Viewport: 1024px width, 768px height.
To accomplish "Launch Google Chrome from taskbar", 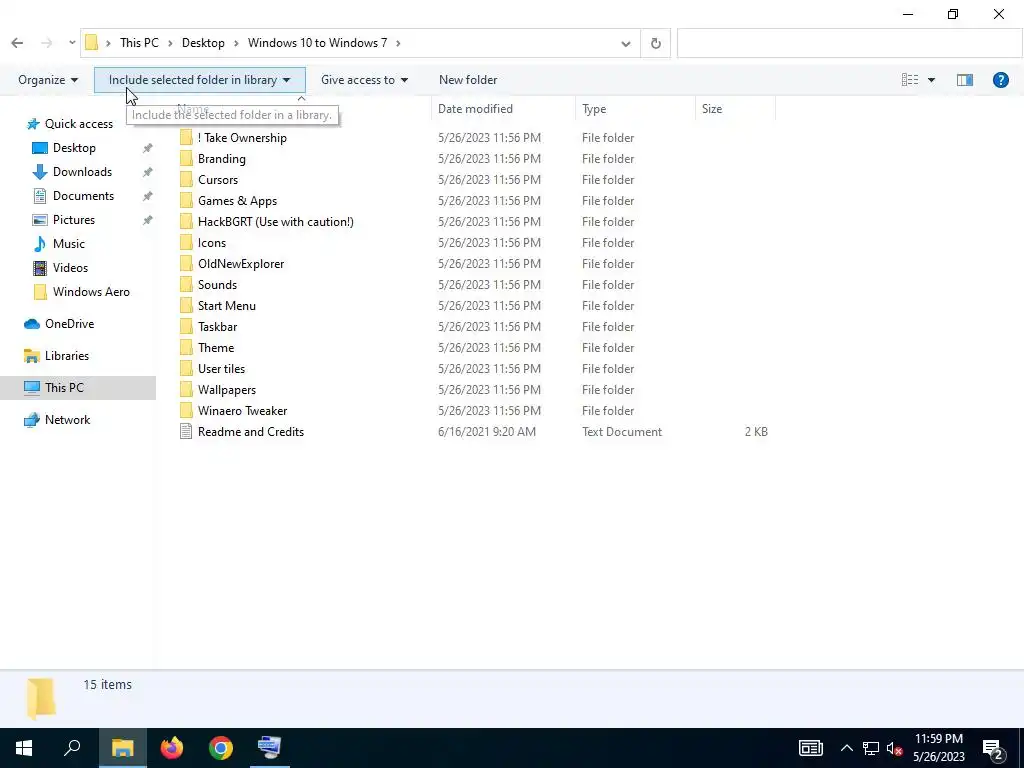I will pyautogui.click(x=221, y=748).
